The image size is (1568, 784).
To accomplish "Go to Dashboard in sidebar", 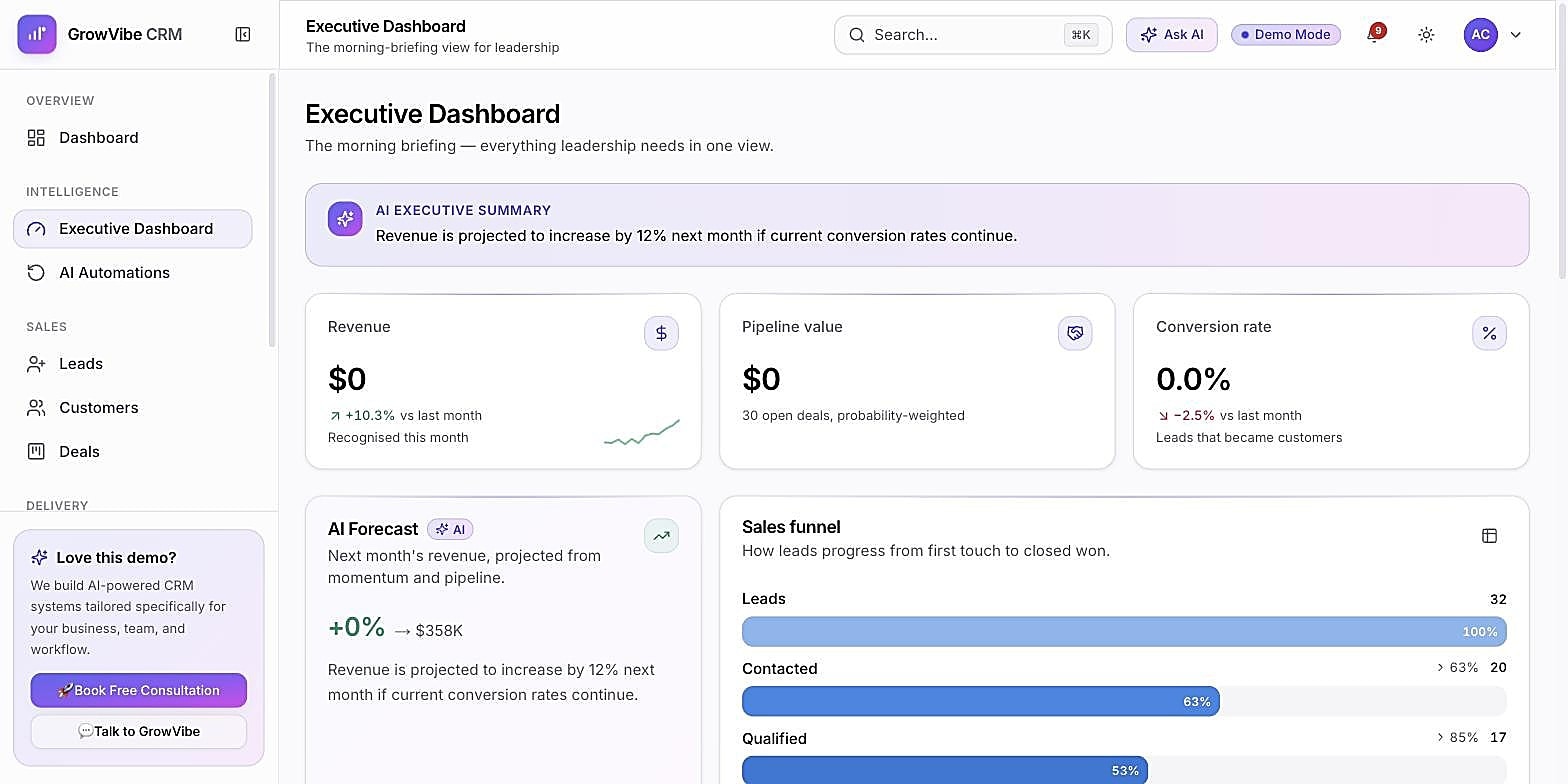I will tap(133, 138).
